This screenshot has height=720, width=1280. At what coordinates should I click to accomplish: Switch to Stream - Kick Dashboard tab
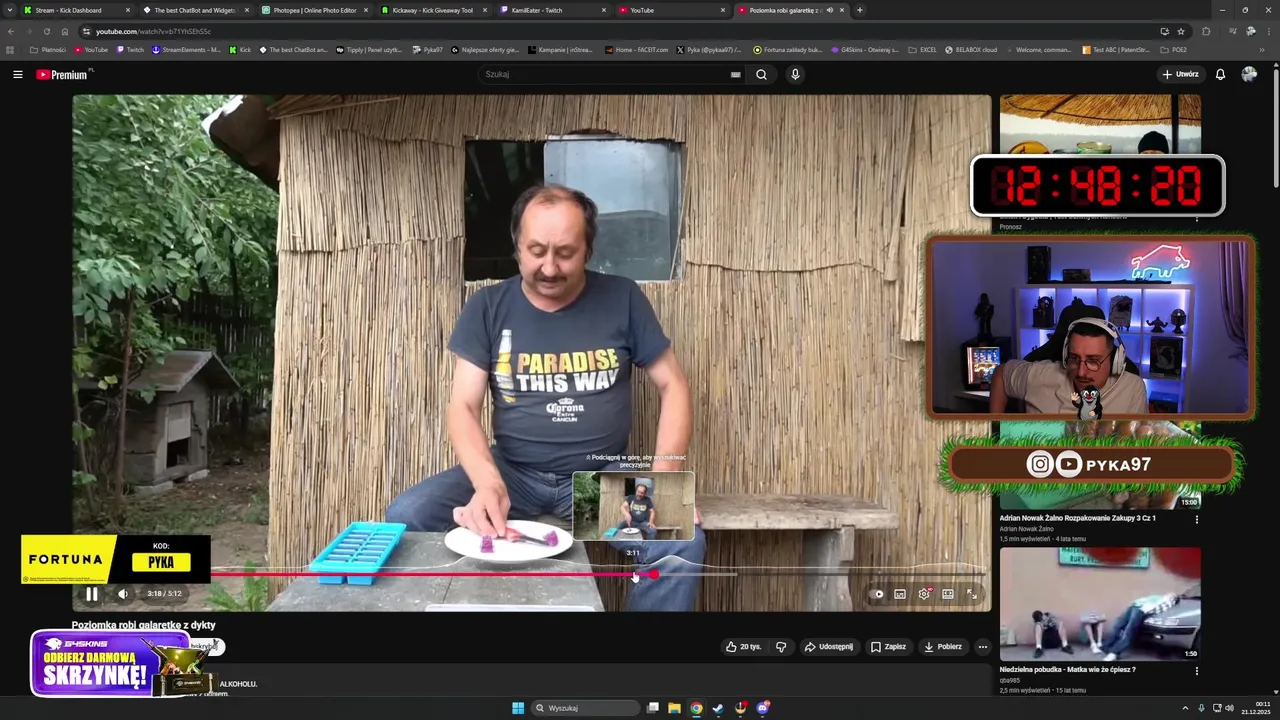click(77, 10)
